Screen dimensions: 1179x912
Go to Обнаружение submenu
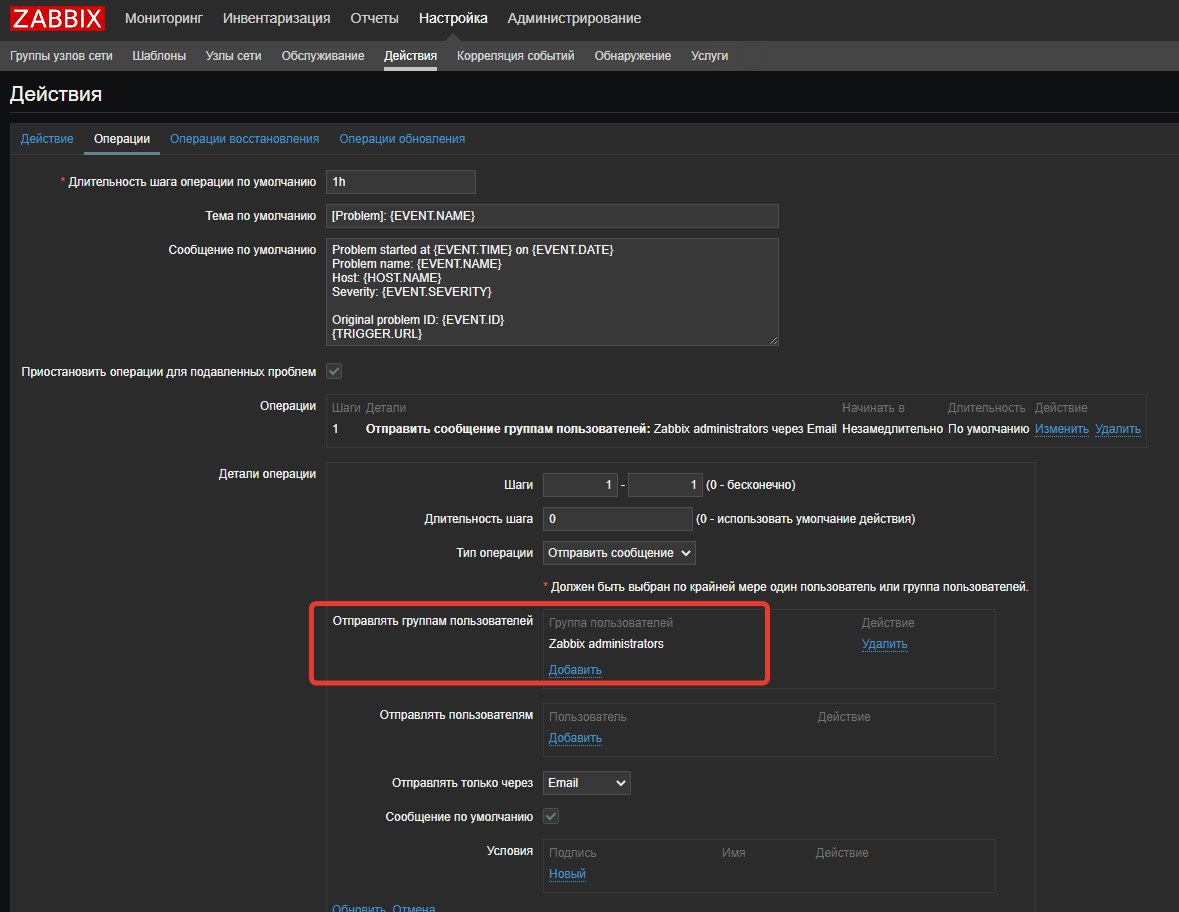(x=632, y=56)
